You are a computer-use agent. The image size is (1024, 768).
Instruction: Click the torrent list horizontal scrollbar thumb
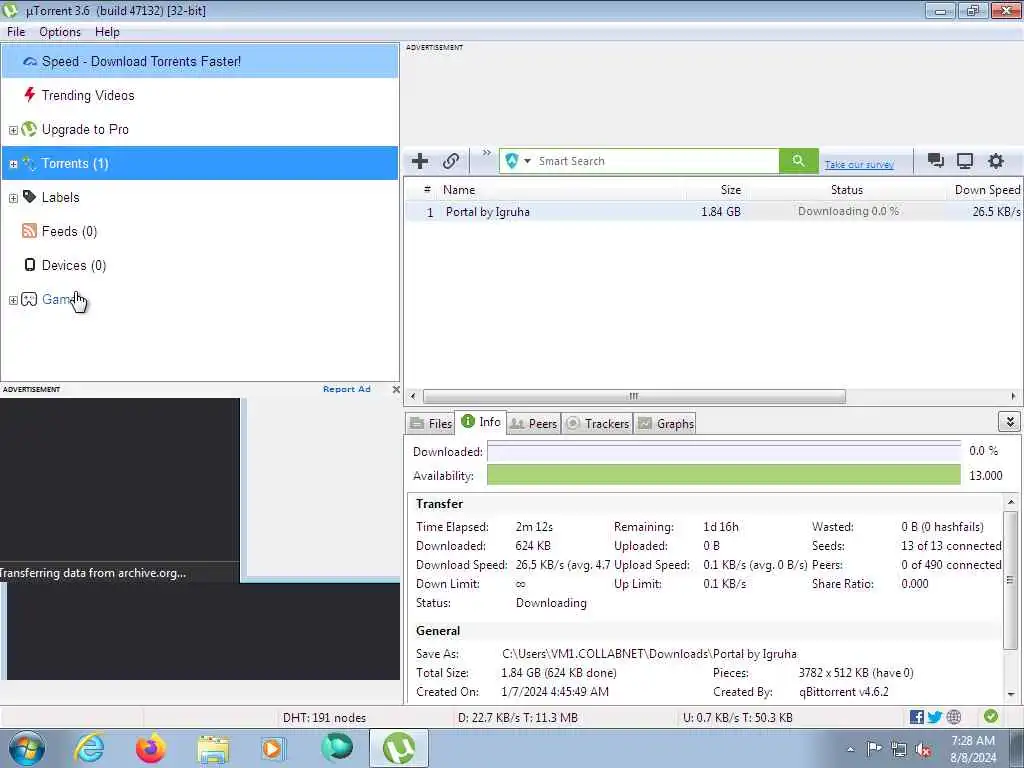(633, 396)
